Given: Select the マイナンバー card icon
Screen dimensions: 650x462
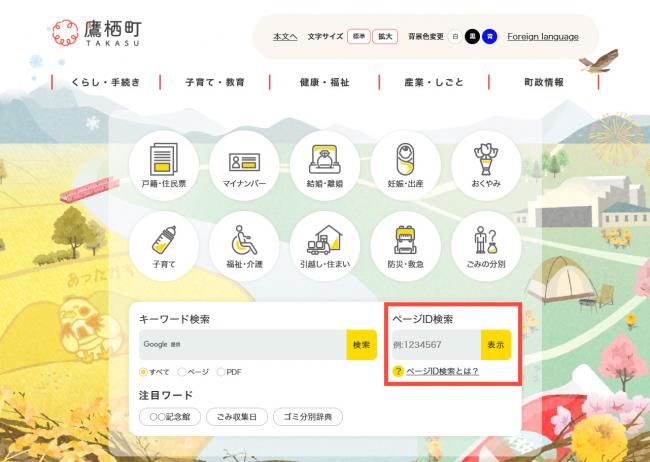Looking at the screenshot, I should pos(243,165).
